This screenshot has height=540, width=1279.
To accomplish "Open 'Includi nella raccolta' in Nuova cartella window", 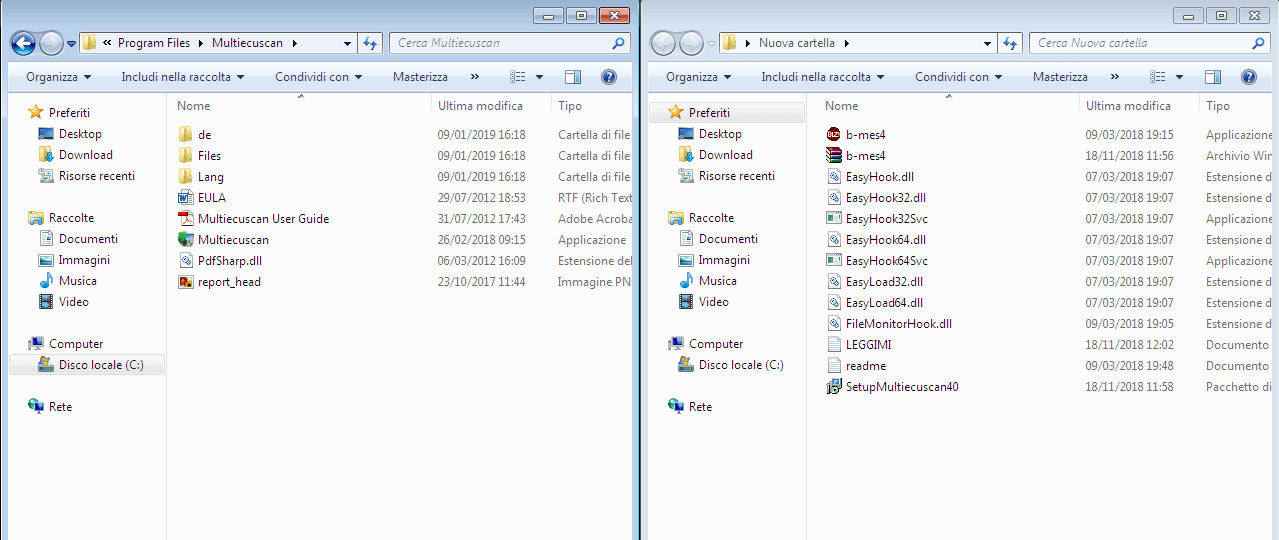I will tap(823, 77).
